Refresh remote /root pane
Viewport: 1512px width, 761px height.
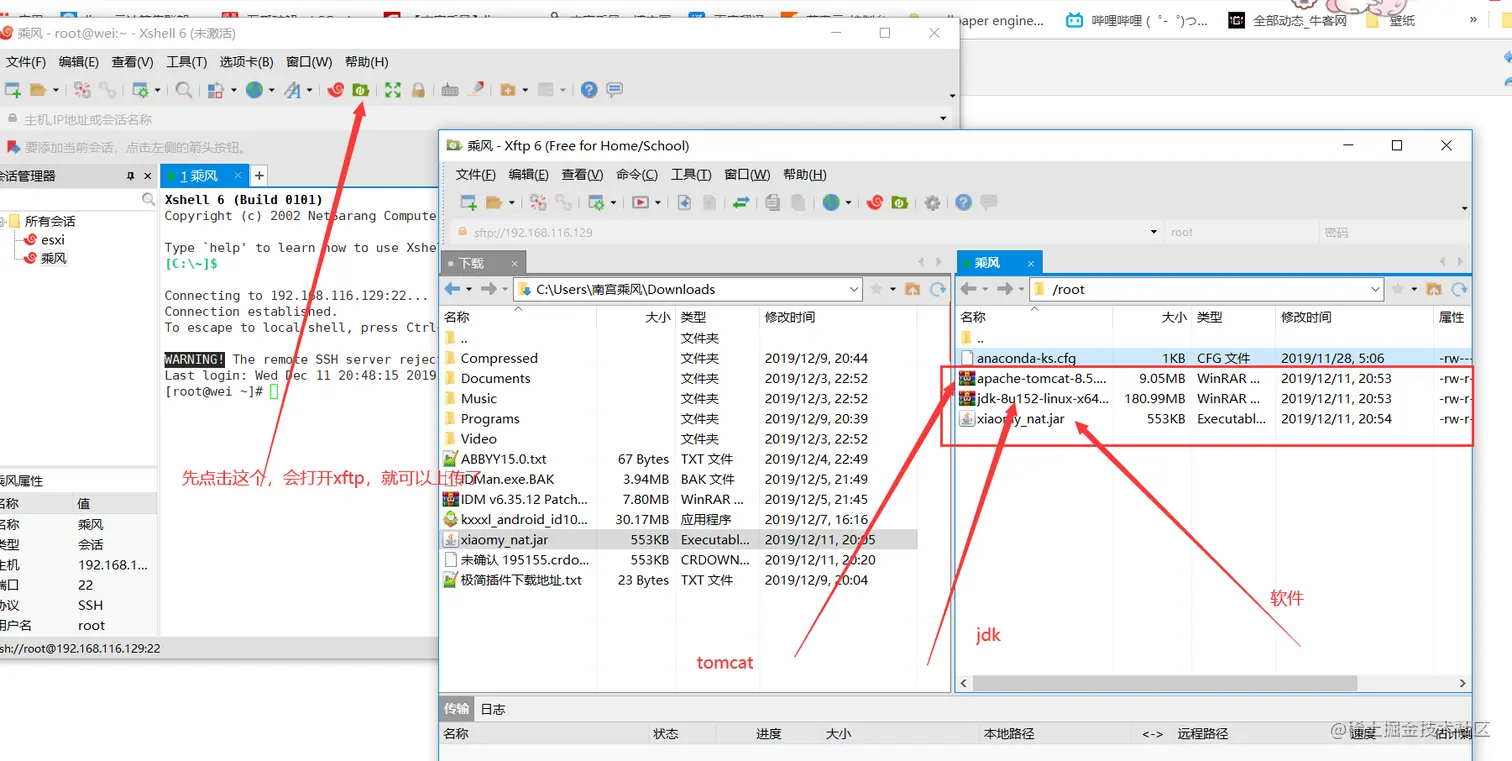point(1459,289)
